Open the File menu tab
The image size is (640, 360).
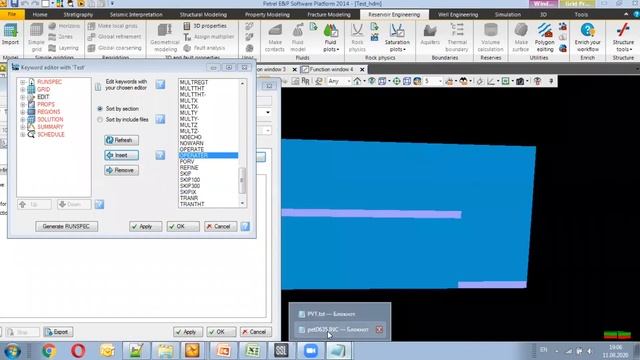pos(12,14)
